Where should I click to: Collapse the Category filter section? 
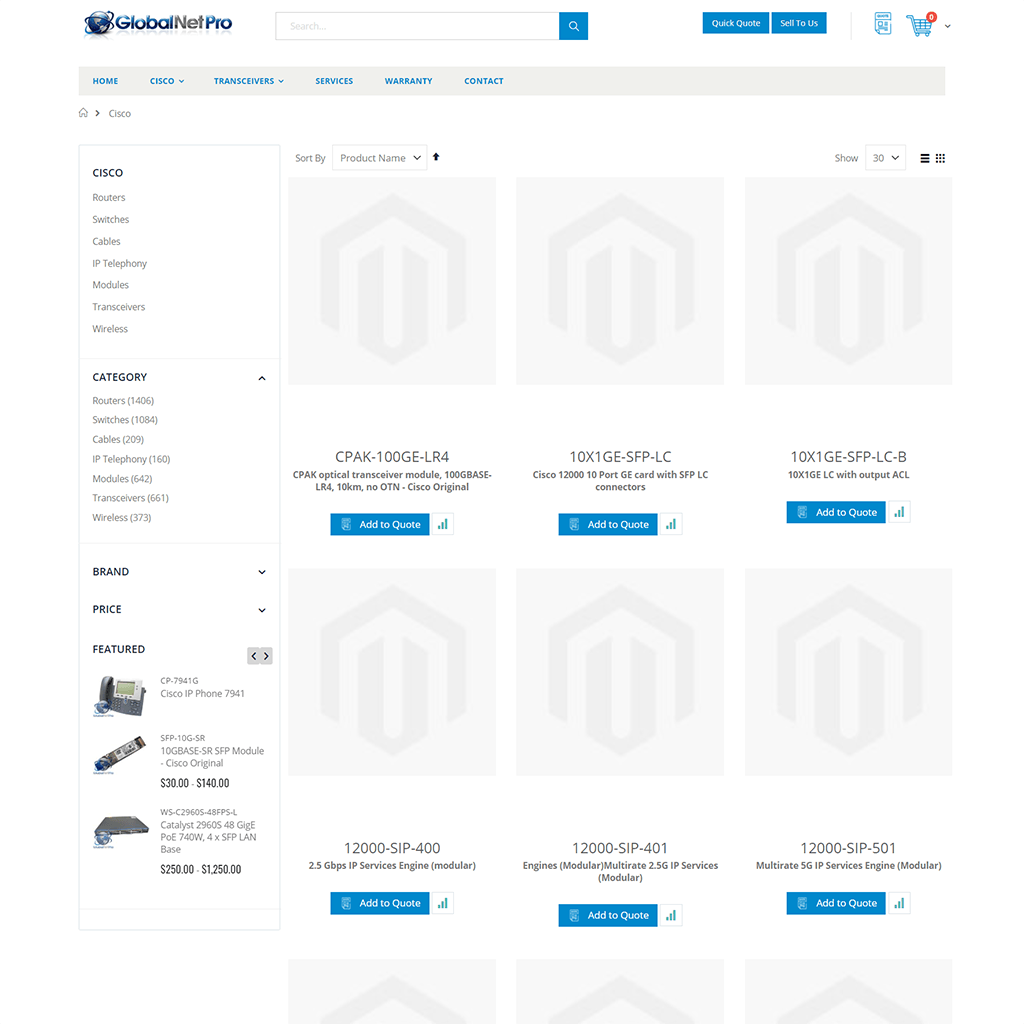pos(262,378)
